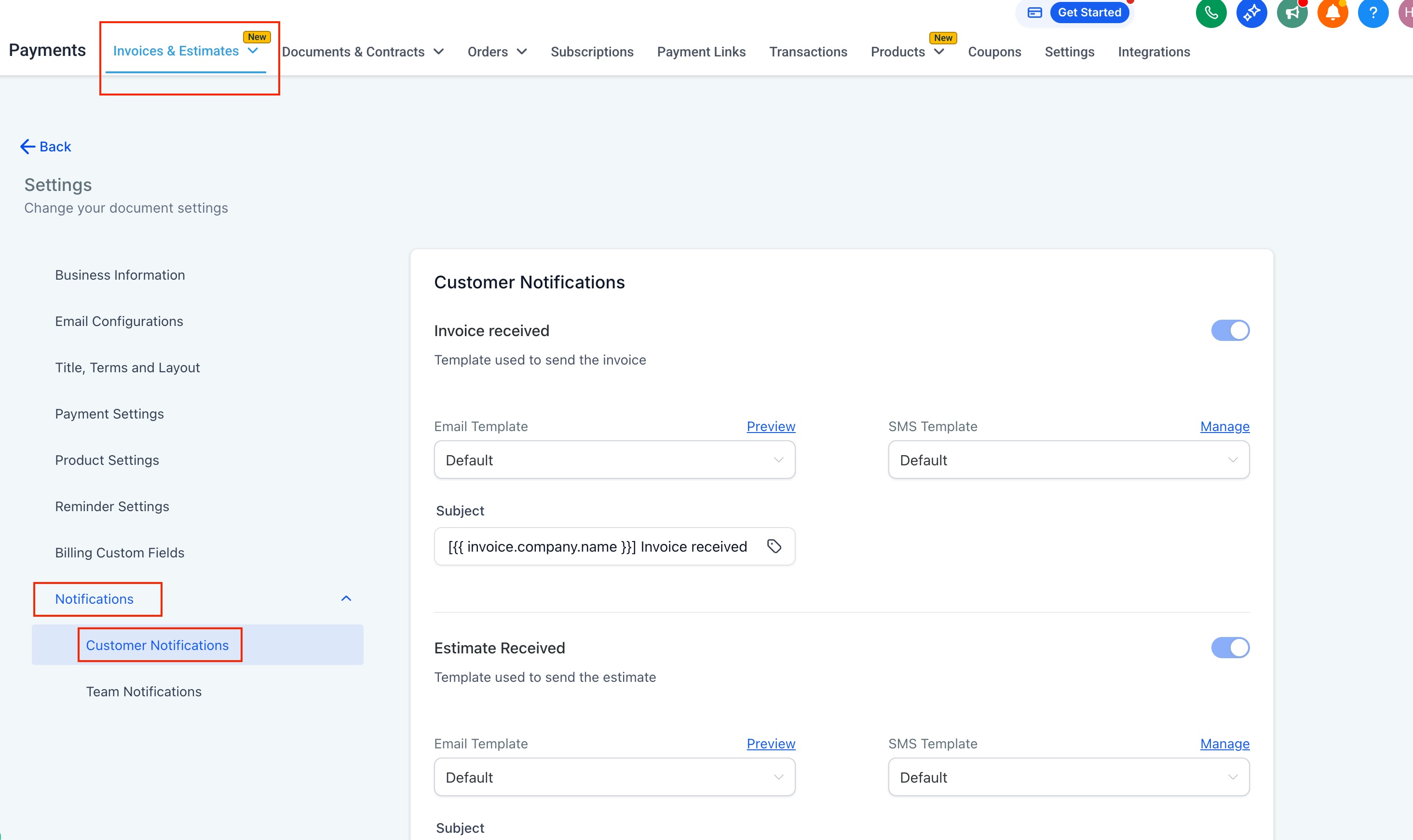
Task: Click the megaphone announcements icon
Action: pyautogui.click(x=1292, y=13)
